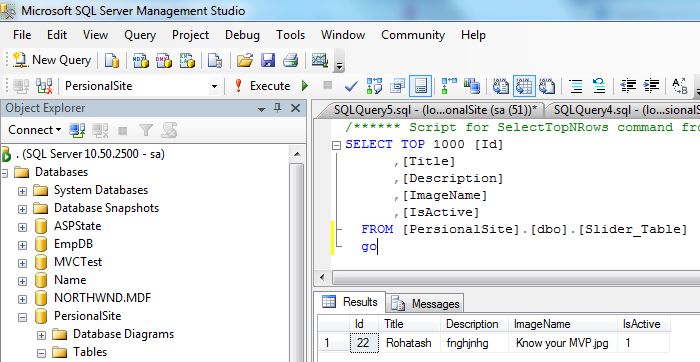Open an Analysis Services XMLA Query
Screen dimensions: 700x362
coord(187,60)
